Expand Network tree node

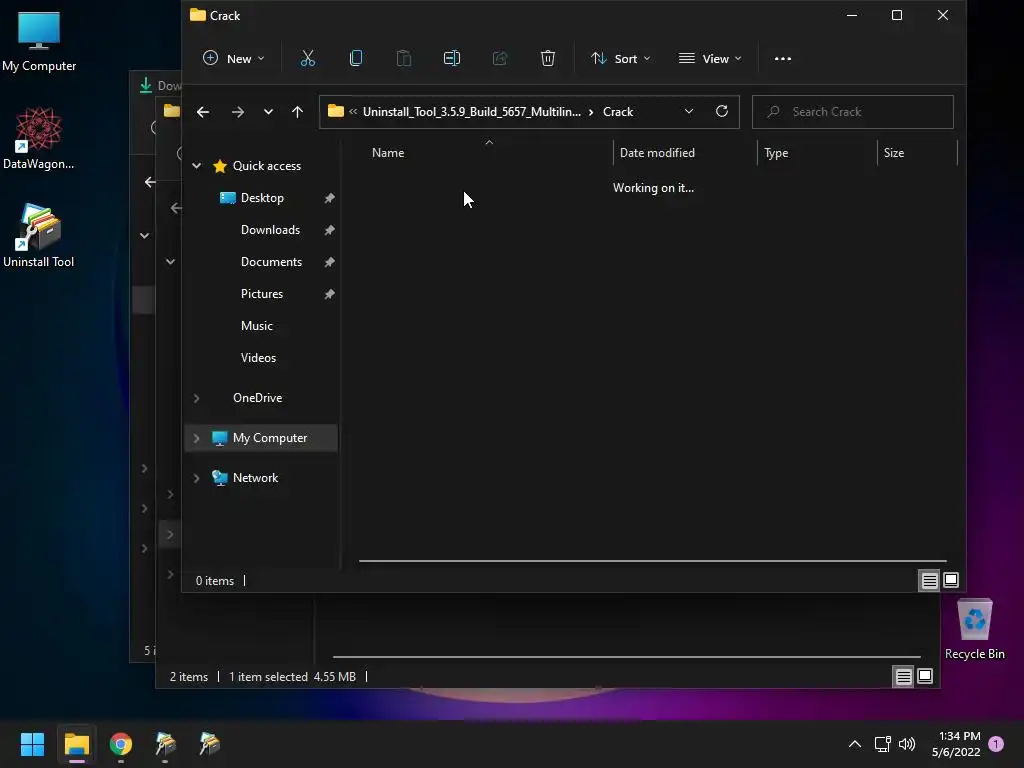coord(197,478)
